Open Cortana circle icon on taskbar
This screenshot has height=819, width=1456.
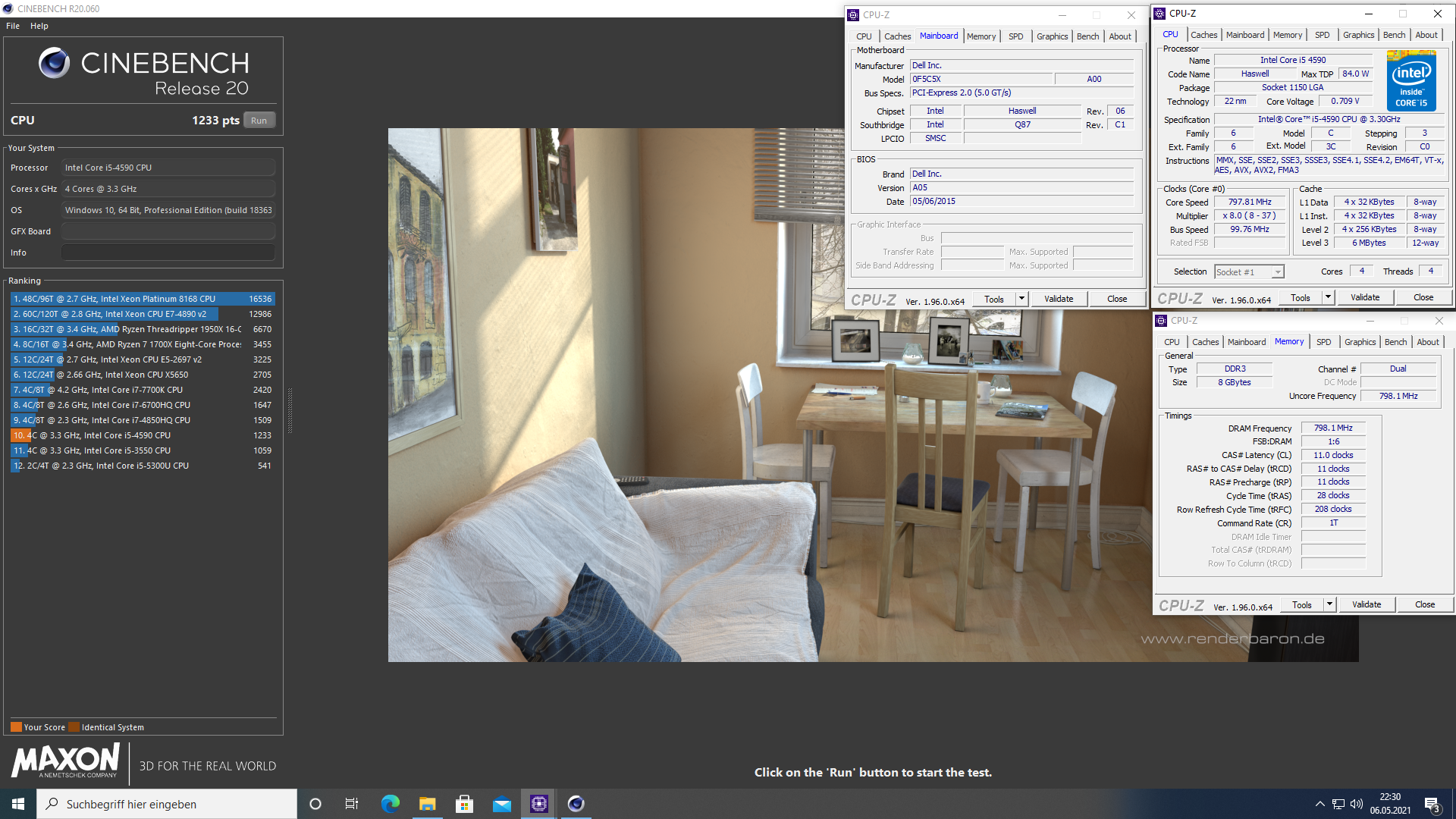[315, 804]
